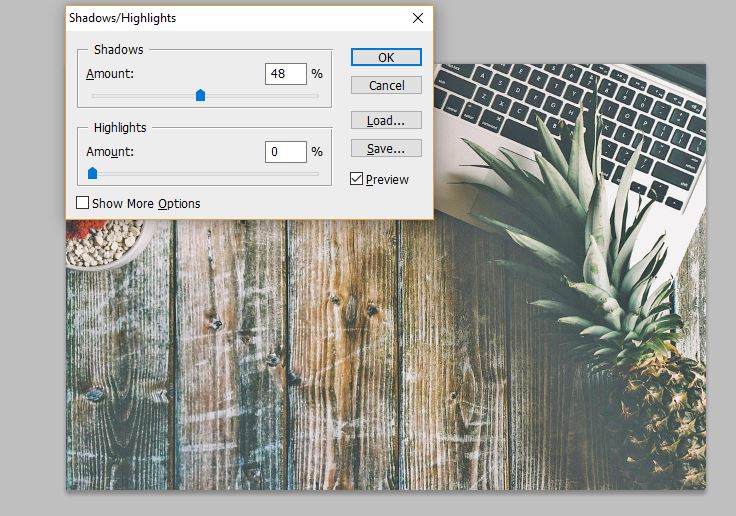Click the Amount label under Highlights
736x516 pixels.
pyautogui.click(x=110, y=152)
